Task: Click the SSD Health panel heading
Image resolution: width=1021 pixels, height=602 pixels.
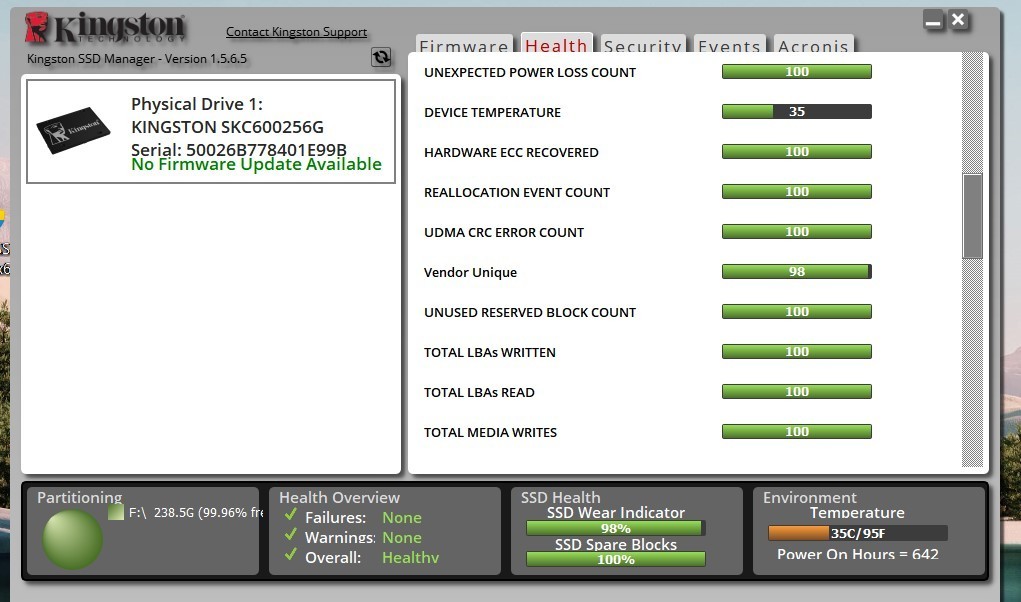Action: tap(561, 497)
